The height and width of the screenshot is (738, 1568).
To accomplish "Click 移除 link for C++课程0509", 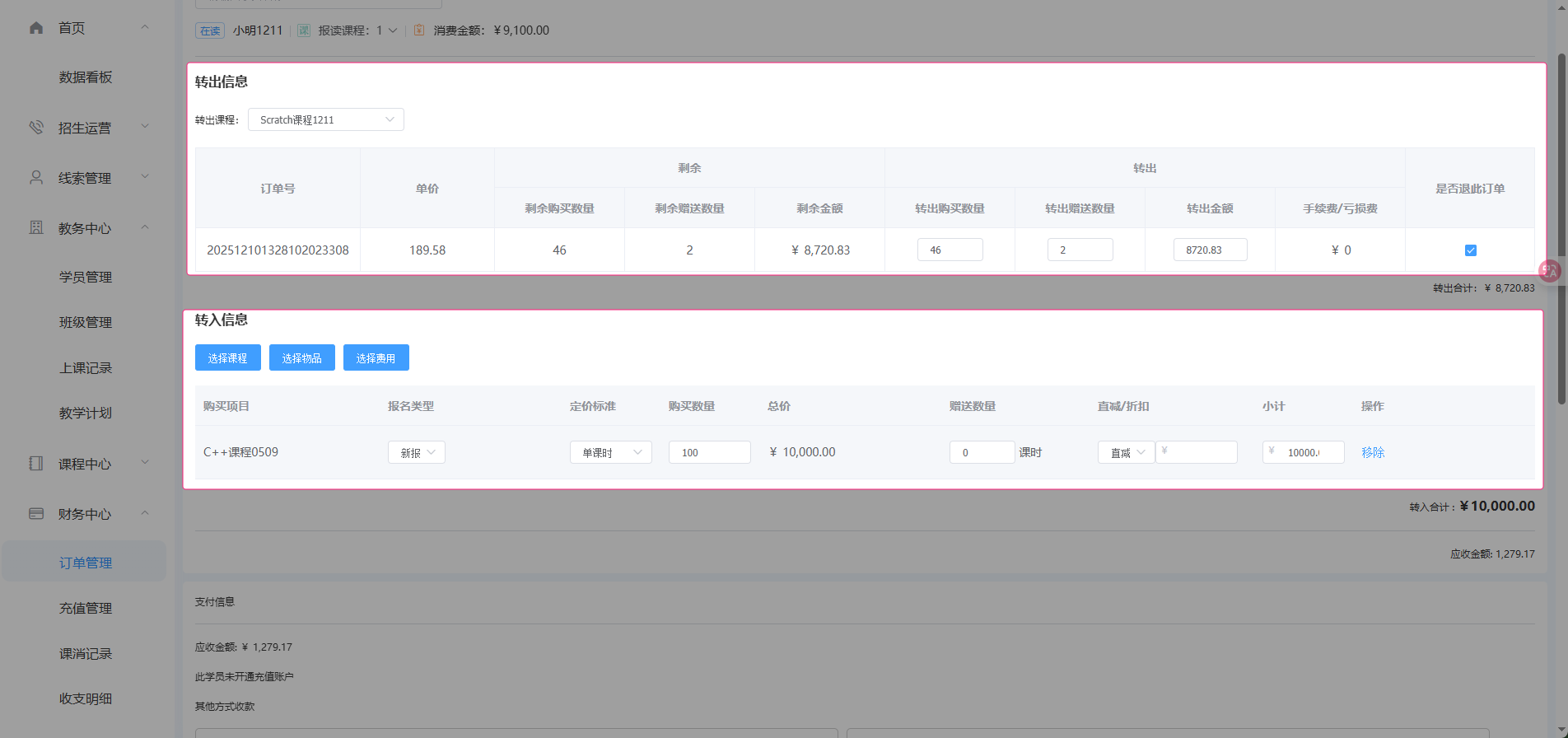I will (1373, 452).
